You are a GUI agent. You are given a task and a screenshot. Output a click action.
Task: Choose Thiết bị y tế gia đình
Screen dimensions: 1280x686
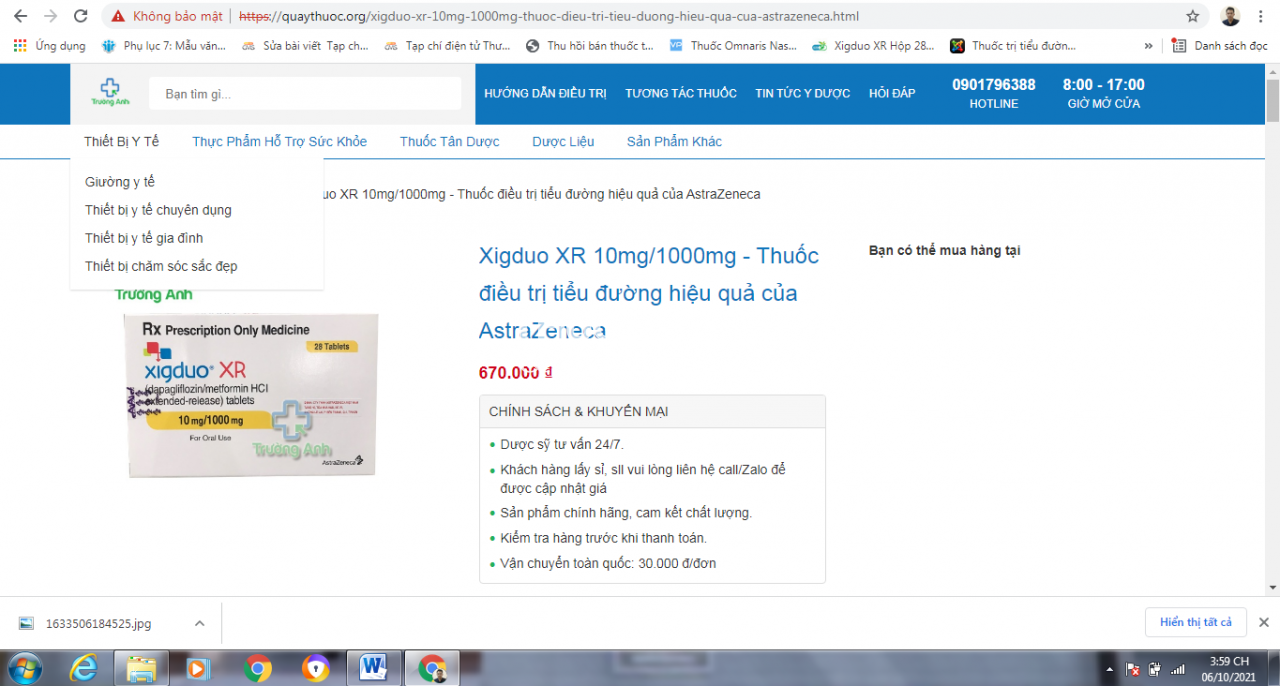point(144,238)
